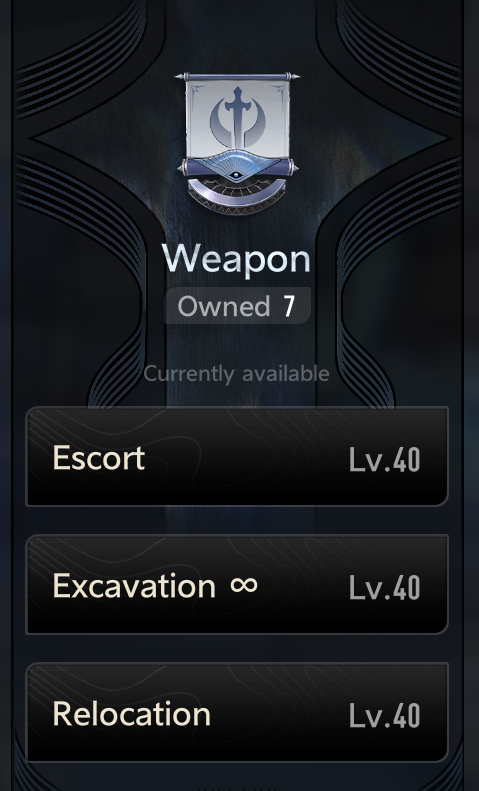Click the Owned count badge
479x791 pixels.
click(237, 306)
